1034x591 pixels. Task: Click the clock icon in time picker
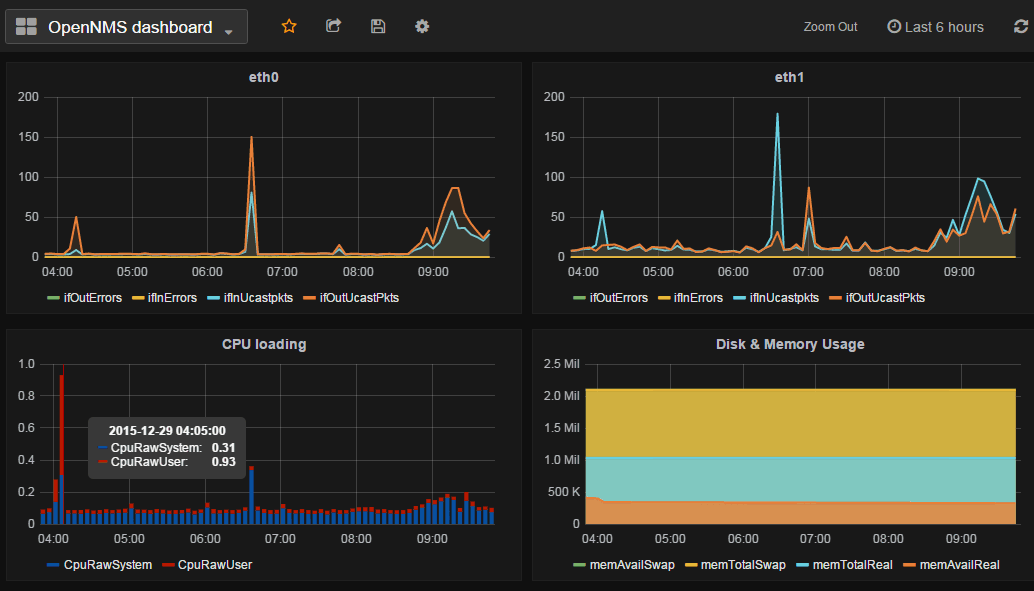(894, 27)
